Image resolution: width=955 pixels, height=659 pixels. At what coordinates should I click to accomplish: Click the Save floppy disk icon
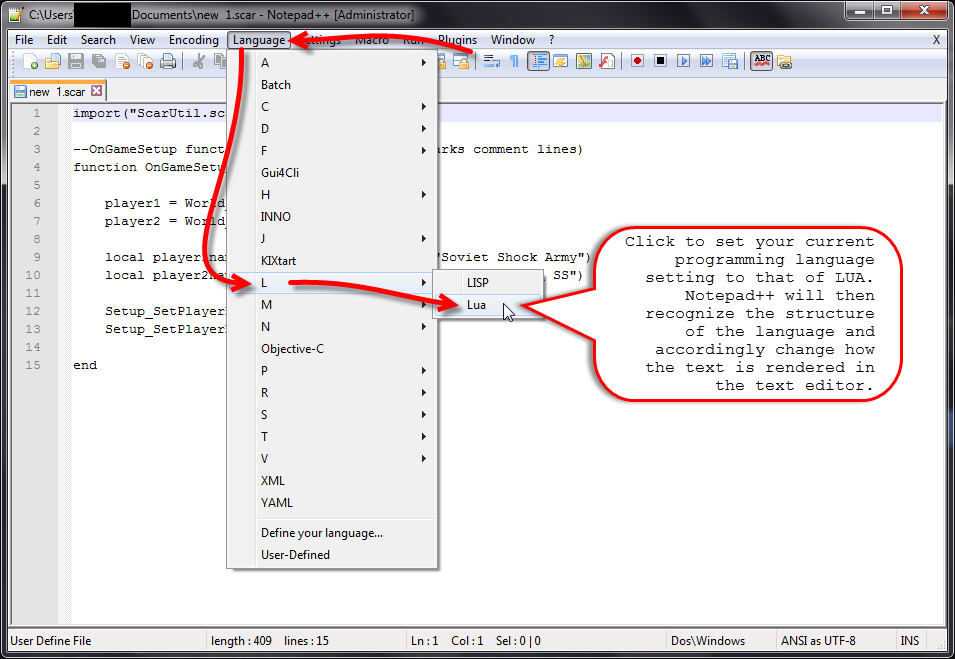point(76,62)
